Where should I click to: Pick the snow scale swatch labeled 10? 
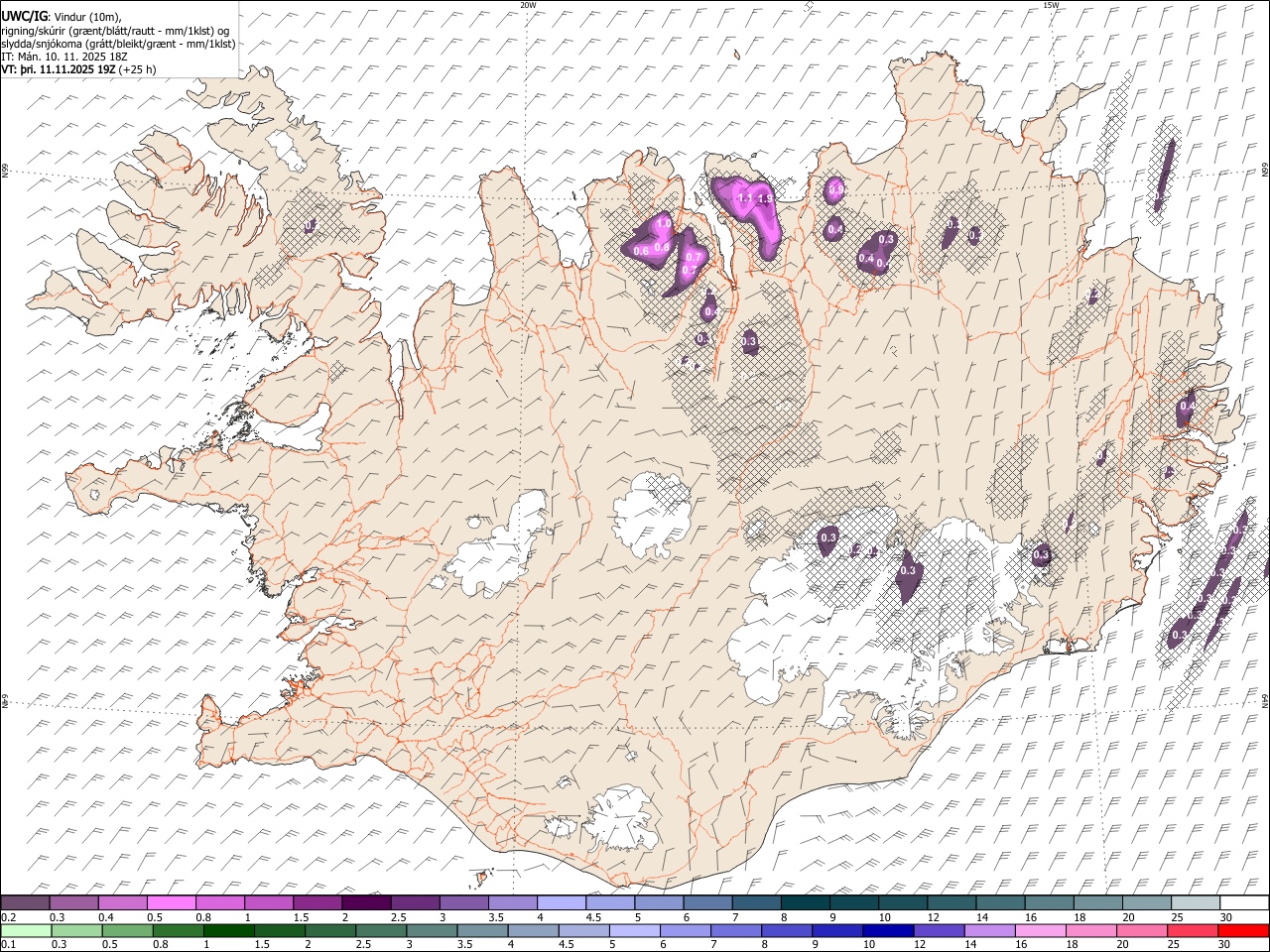(x=903, y=902)
